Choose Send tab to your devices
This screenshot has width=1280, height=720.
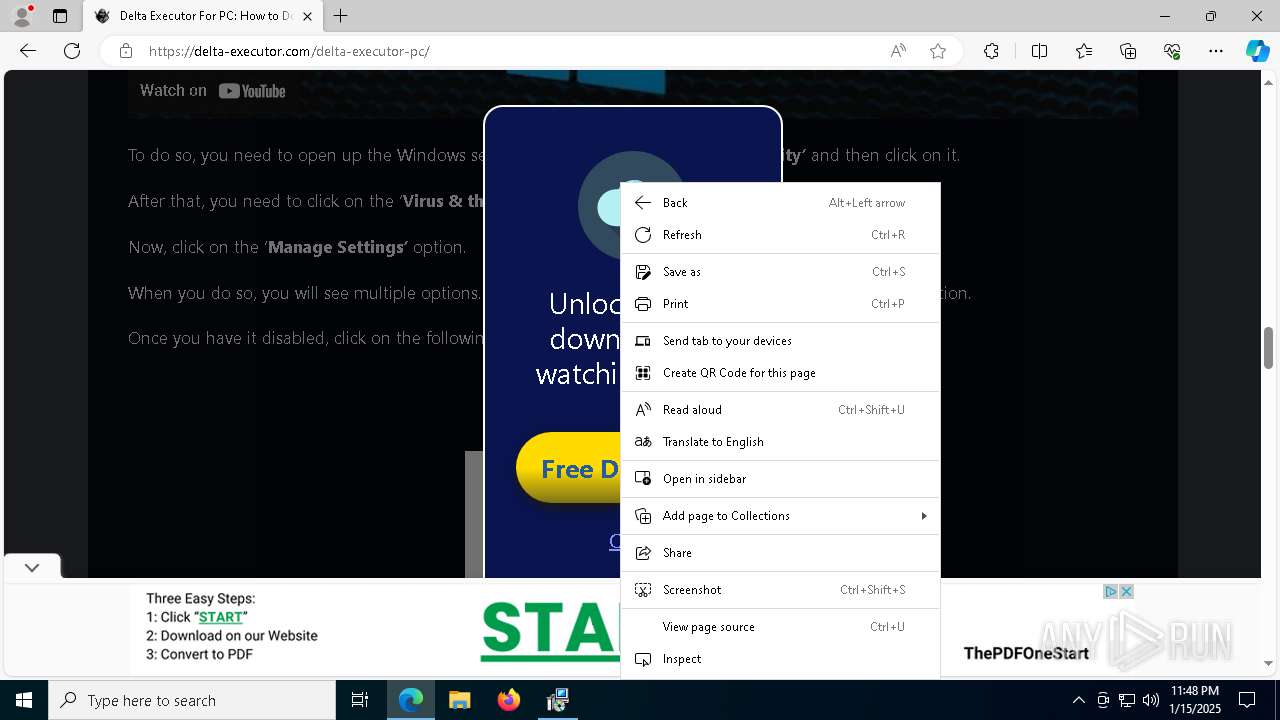point(780,341)
